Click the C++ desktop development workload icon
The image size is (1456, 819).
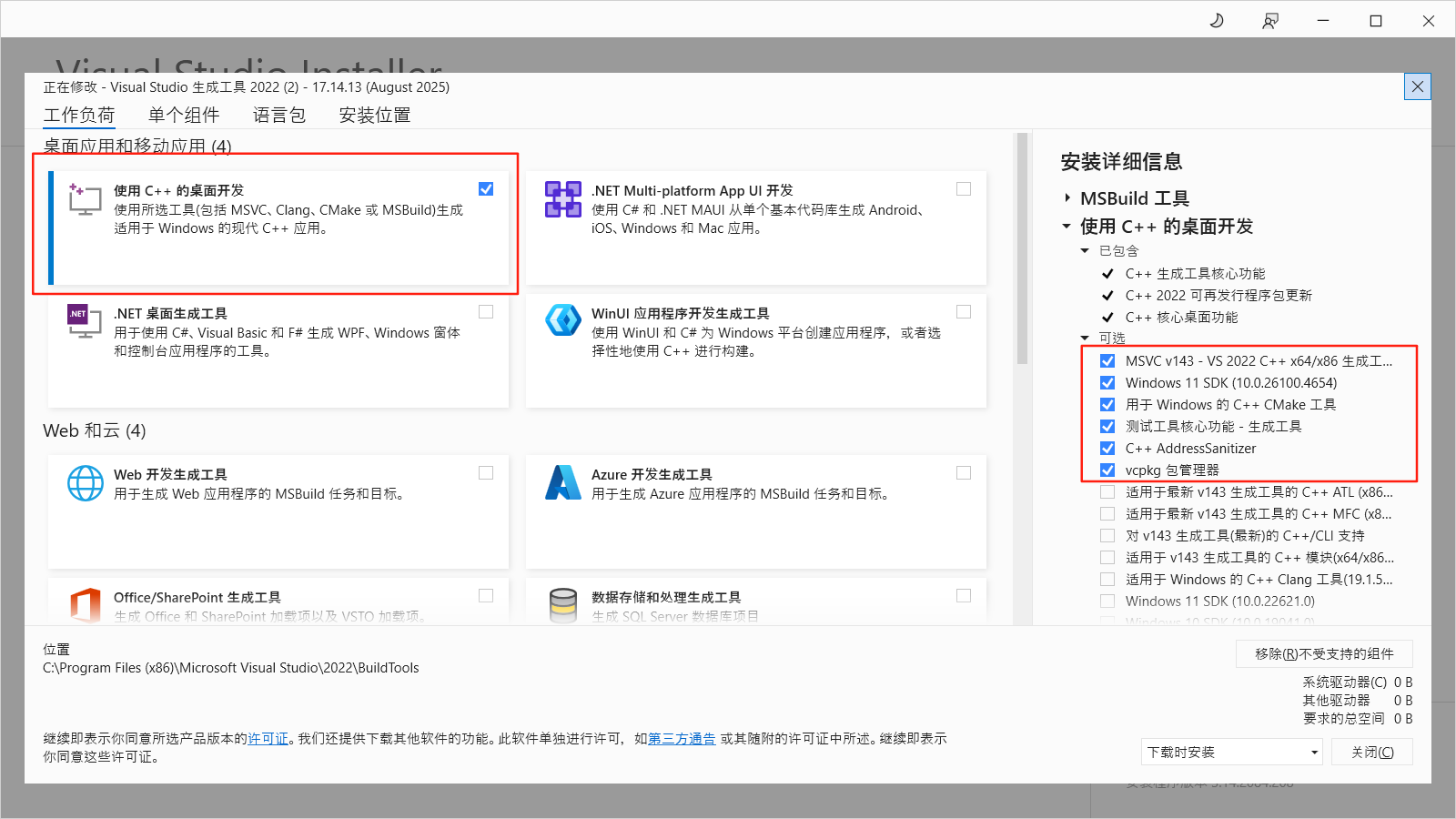coord(85,198)
